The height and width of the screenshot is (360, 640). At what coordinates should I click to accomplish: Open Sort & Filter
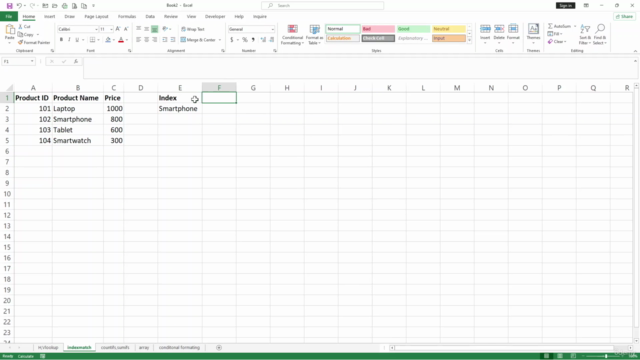point(584,34)
